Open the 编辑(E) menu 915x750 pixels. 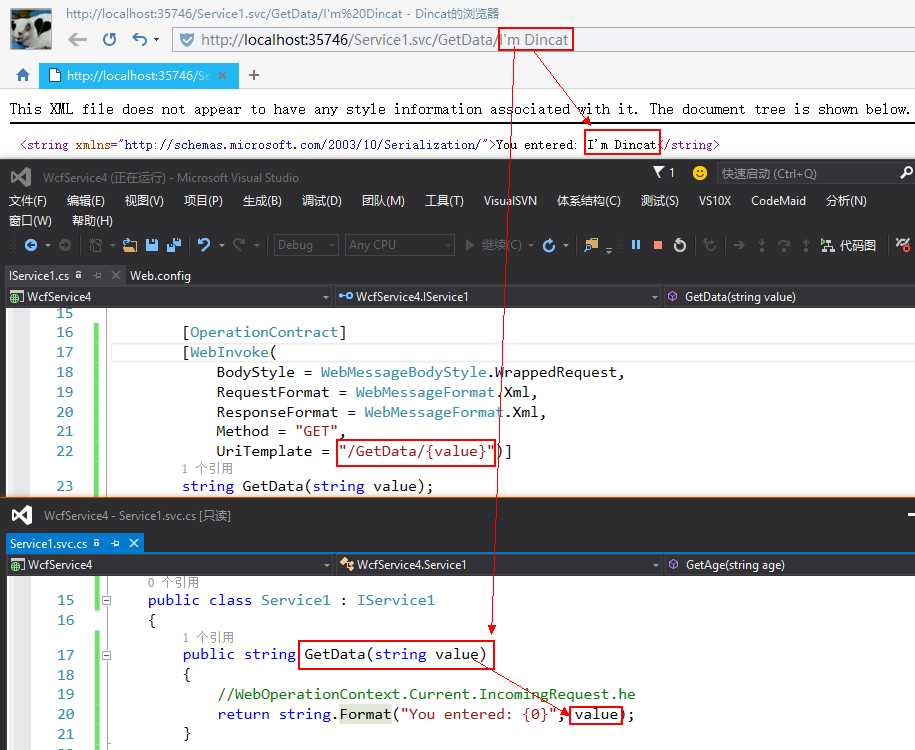[x=86, y=201]
